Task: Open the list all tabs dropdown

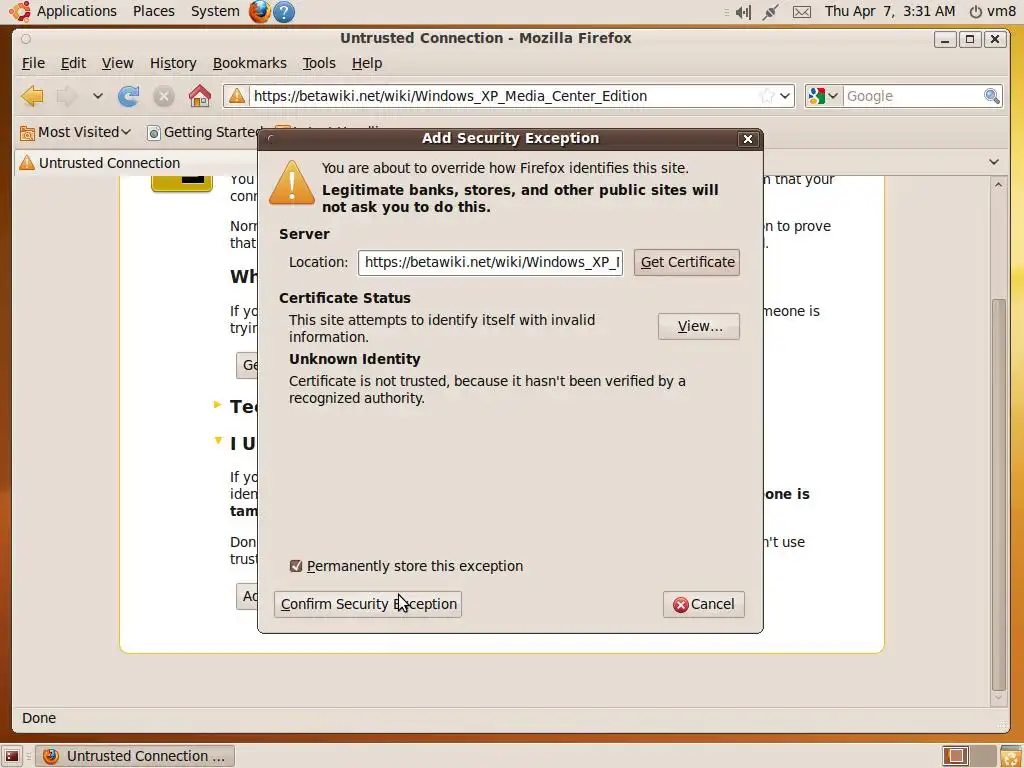Action: [x=994, y=162]
